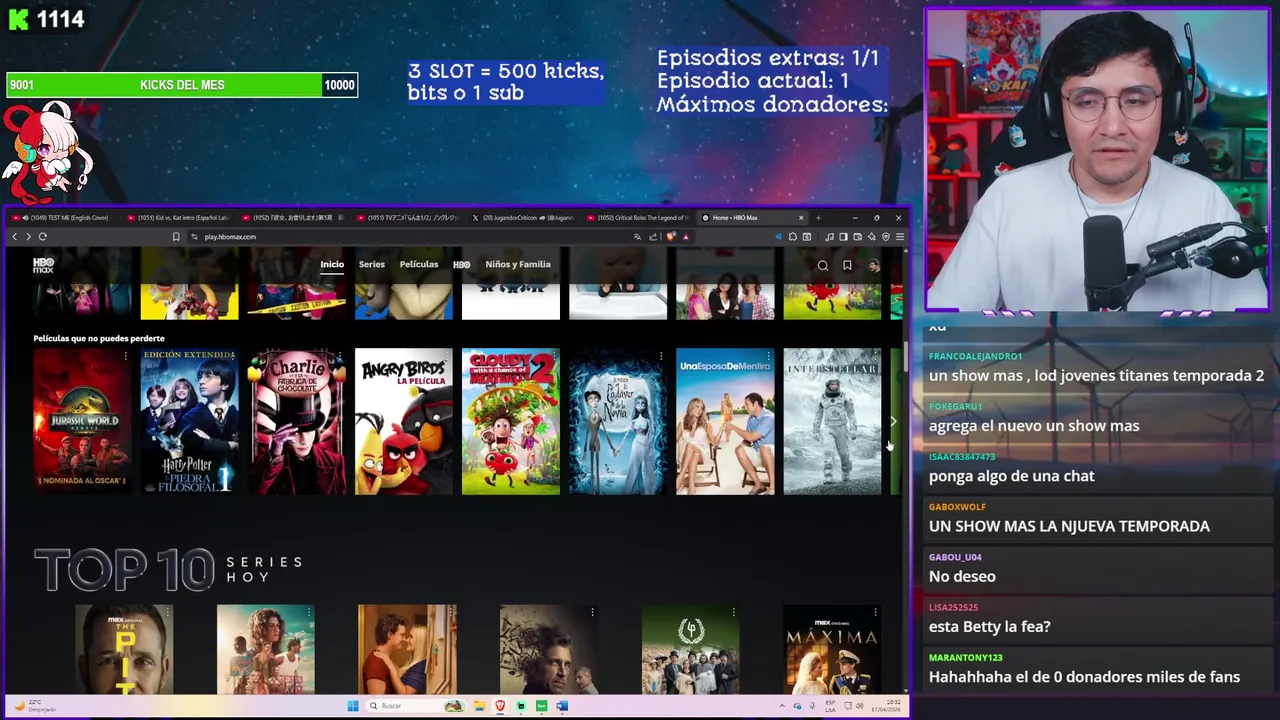The width and height of the screenshot is (1280, 720).
Task: Open a new browser tab with plus
Action: [818, 218]
